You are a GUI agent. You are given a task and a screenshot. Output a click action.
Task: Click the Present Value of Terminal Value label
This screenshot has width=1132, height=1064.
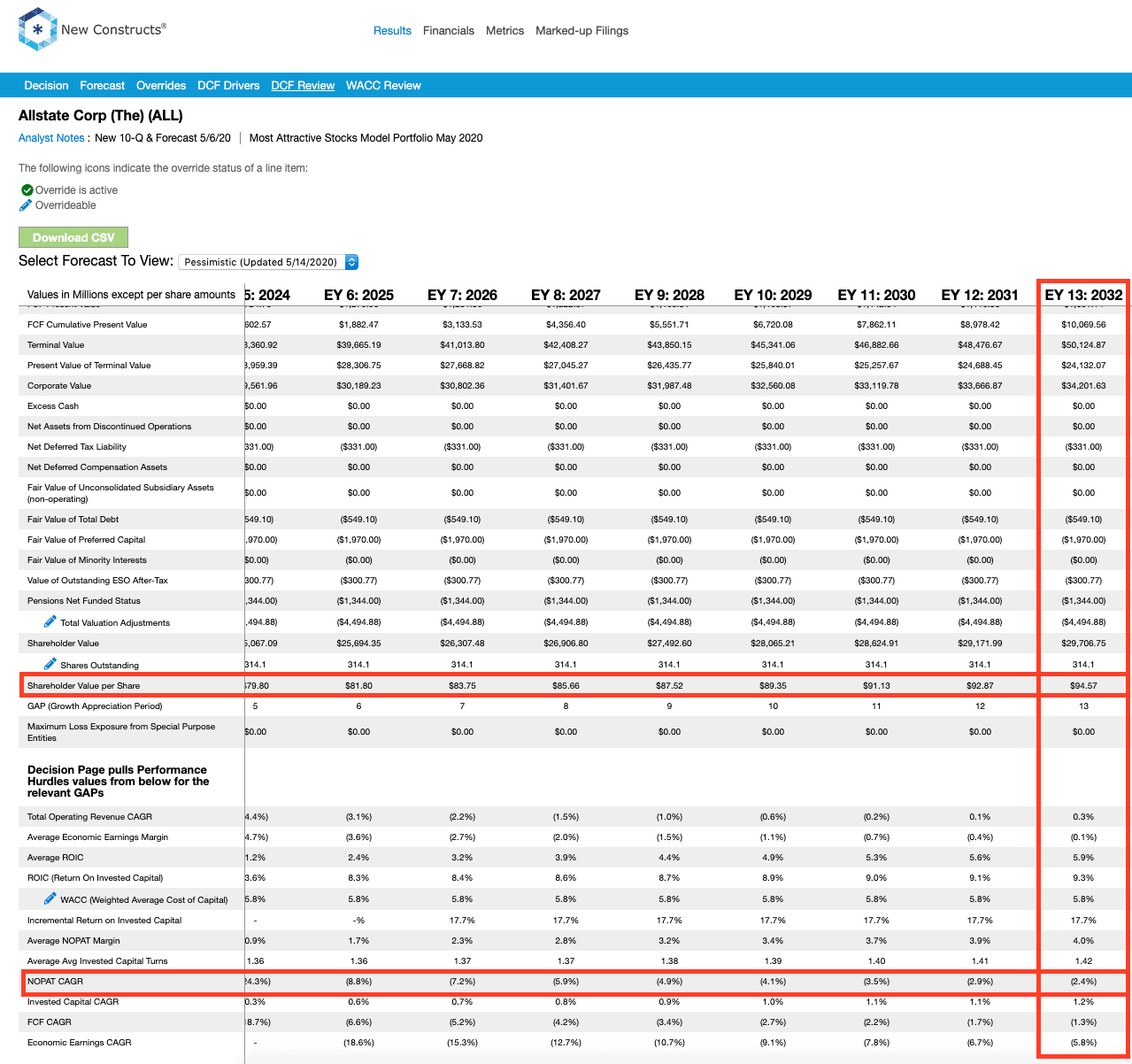point(89,366)
